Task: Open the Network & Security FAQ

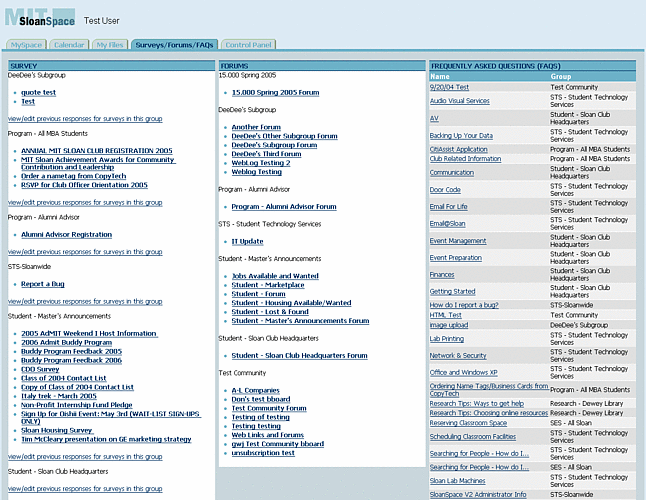Action: click(458, 355)
